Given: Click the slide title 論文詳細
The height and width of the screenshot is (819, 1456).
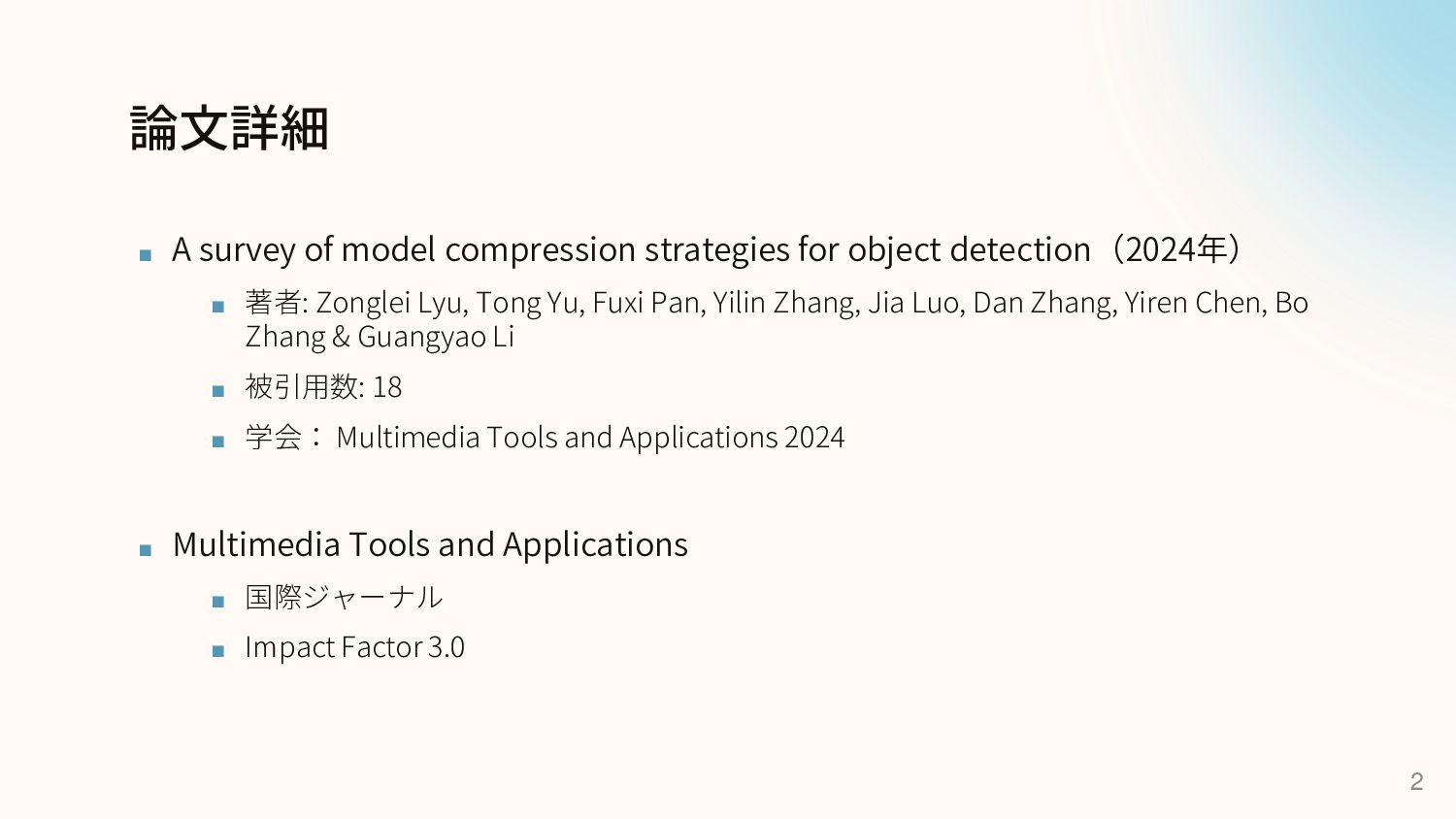Looking at the screenshot, I should [x=229, y=129].
